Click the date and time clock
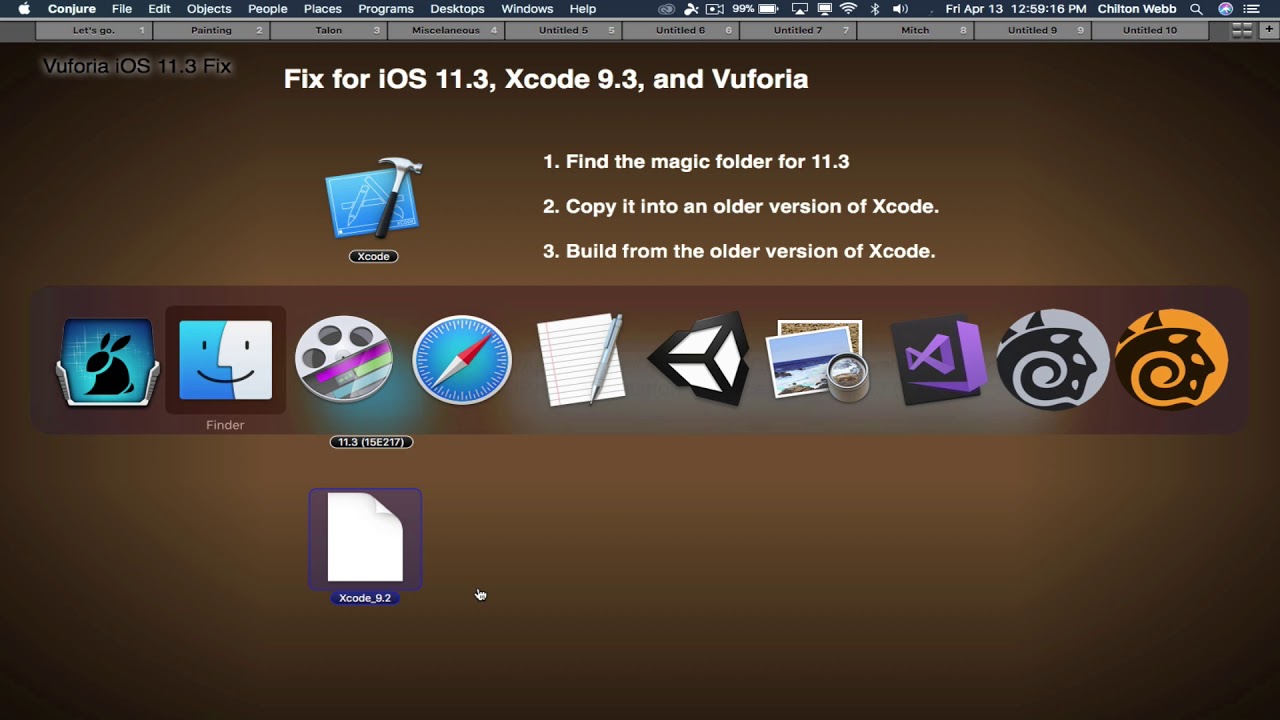The image size is (1280, 720). coord(1015,9)
